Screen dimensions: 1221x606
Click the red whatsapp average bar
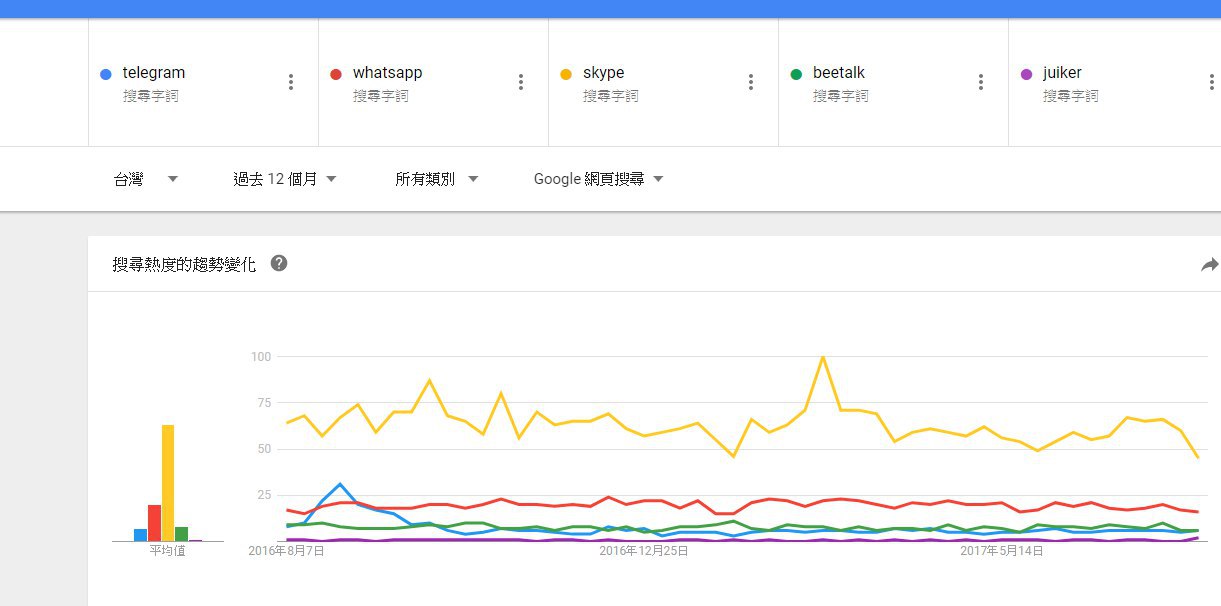[154, 522]
